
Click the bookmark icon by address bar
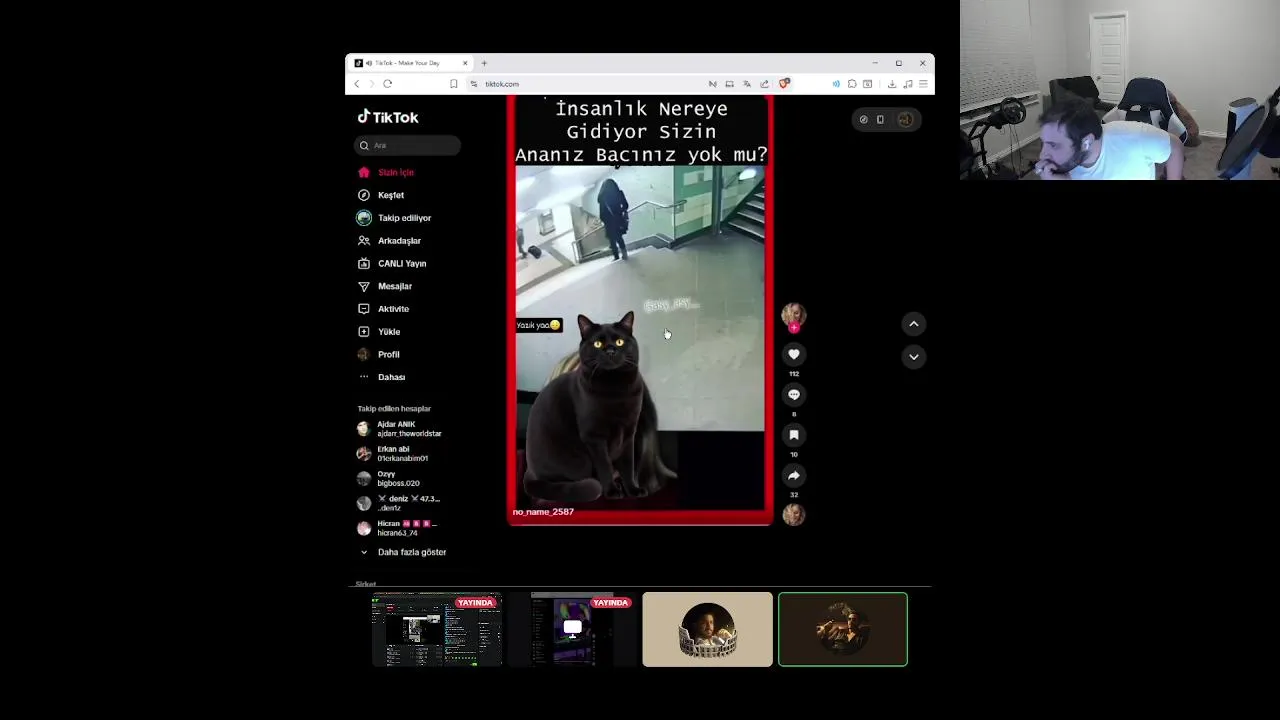[x=454, y=84]
